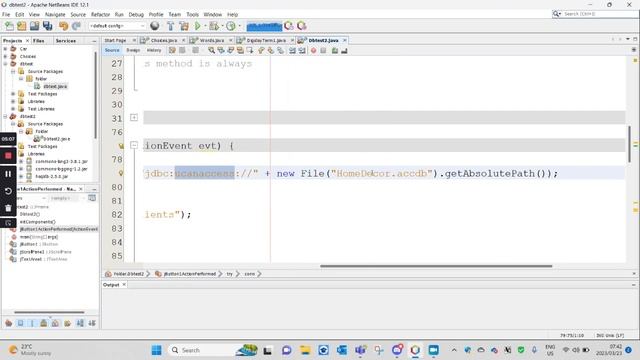The image size is (640, 360).
Task: Expand the commons-lang3 jar library node
Action: [21, 161]
